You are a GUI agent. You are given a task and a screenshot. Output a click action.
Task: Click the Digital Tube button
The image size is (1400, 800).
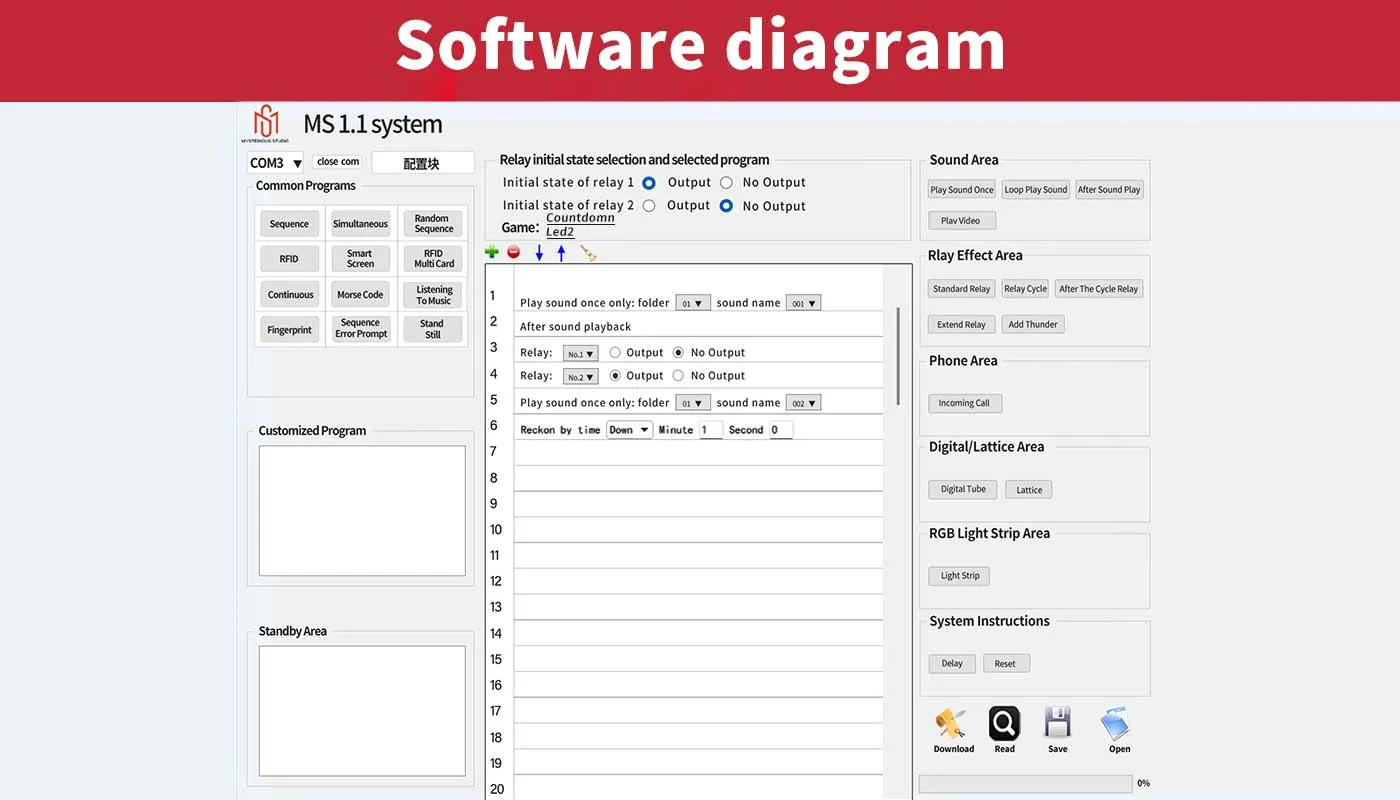(963, 489)
